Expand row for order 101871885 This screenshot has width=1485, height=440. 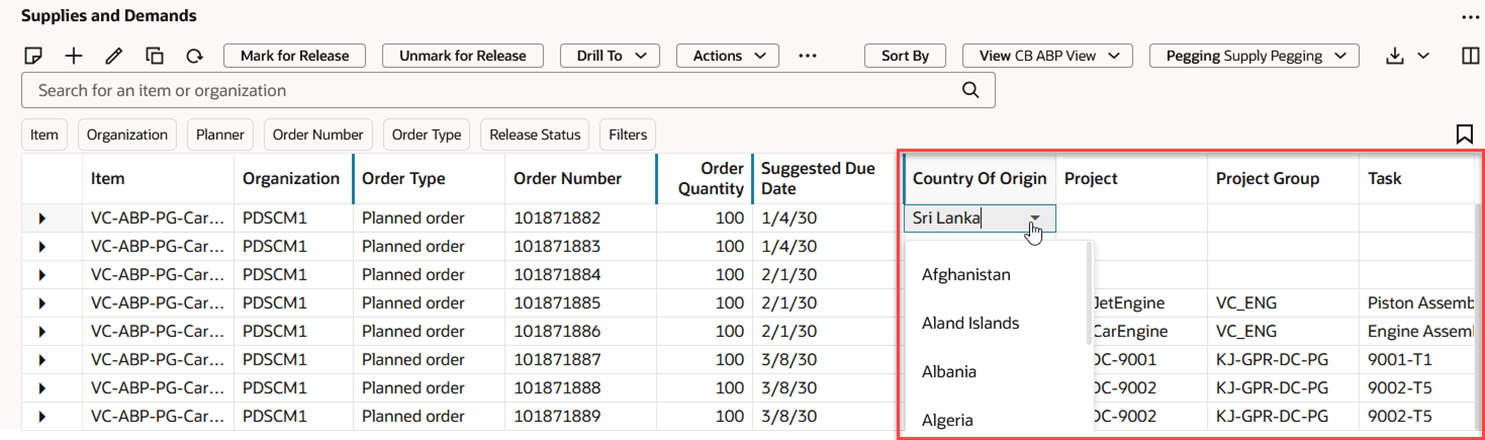42,302
